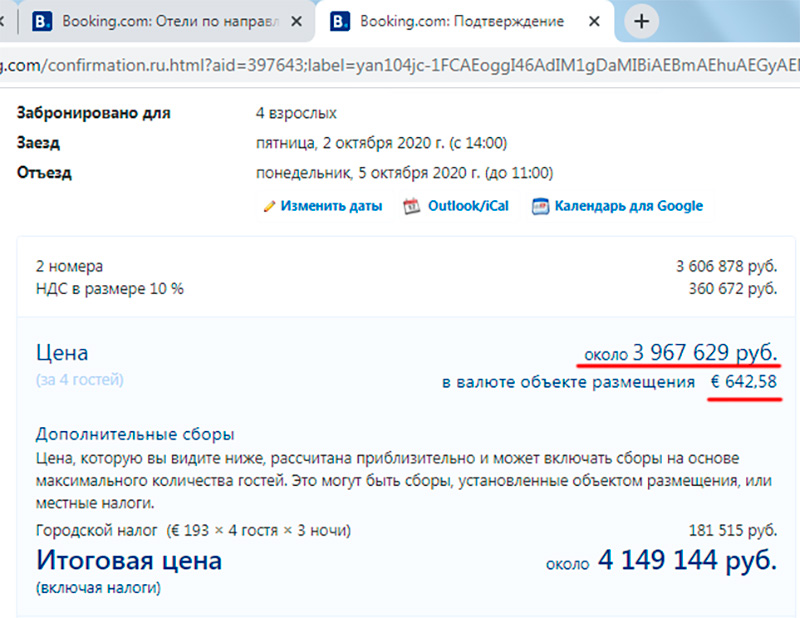Open the Изменить даты link
The width and height of the screenshot is (800, 618).
tap(331, 207)
